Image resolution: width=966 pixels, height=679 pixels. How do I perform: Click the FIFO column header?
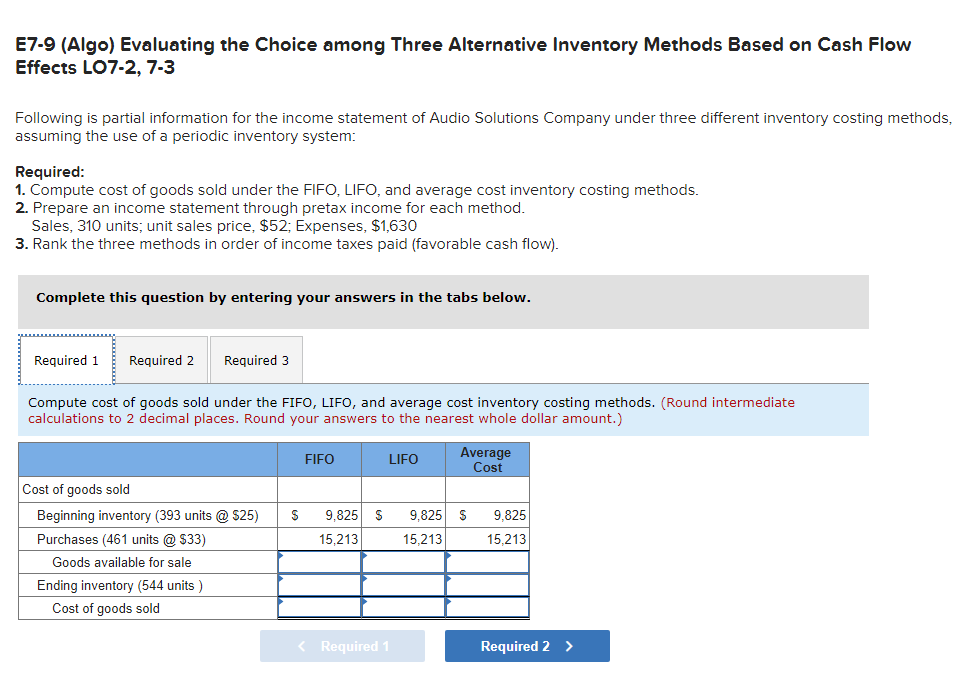point(318,459)
